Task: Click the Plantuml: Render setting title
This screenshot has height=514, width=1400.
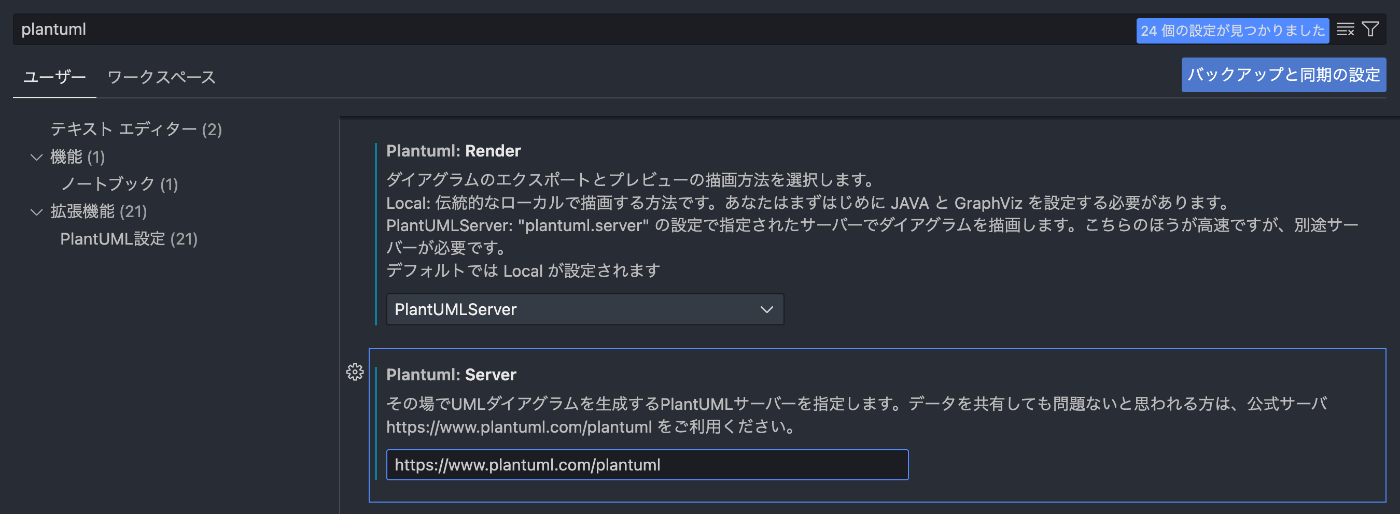Action: coord(453,151)
